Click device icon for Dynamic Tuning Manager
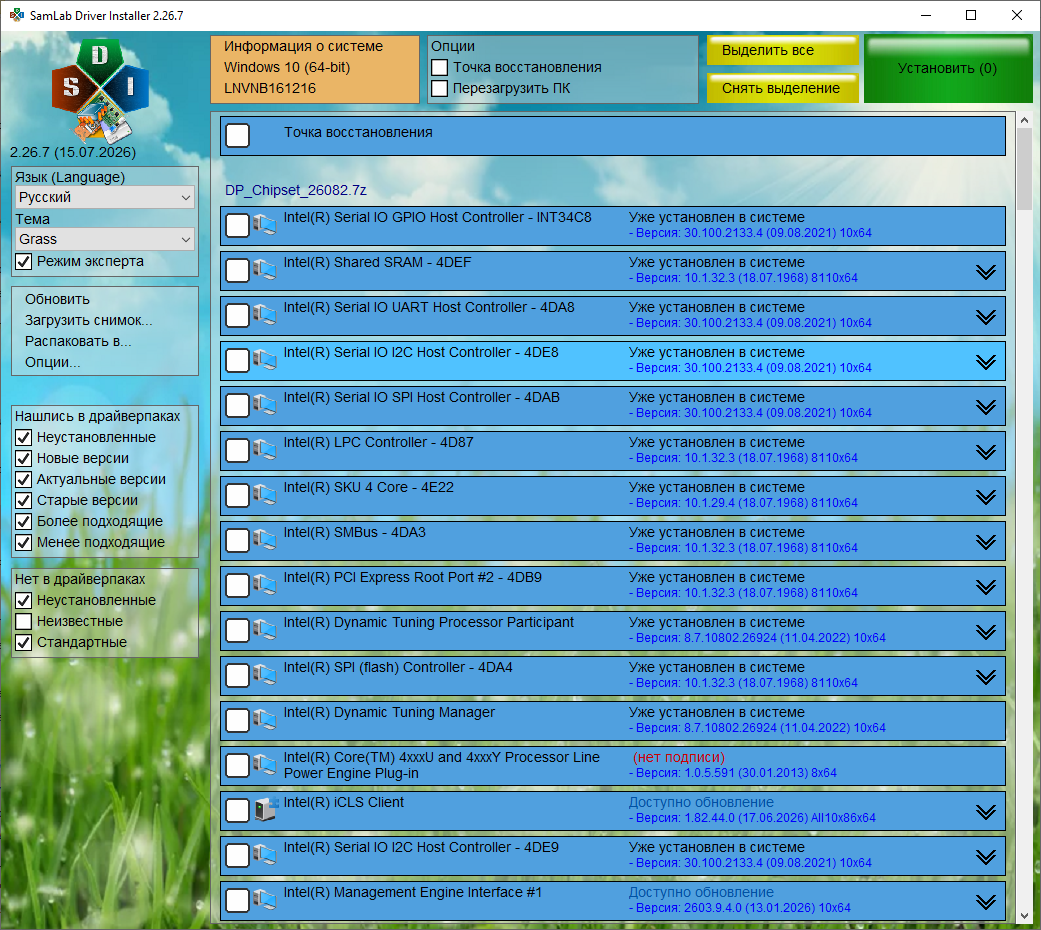The height and width of the screenshot is (930, 1041). (x=265, y=720)
